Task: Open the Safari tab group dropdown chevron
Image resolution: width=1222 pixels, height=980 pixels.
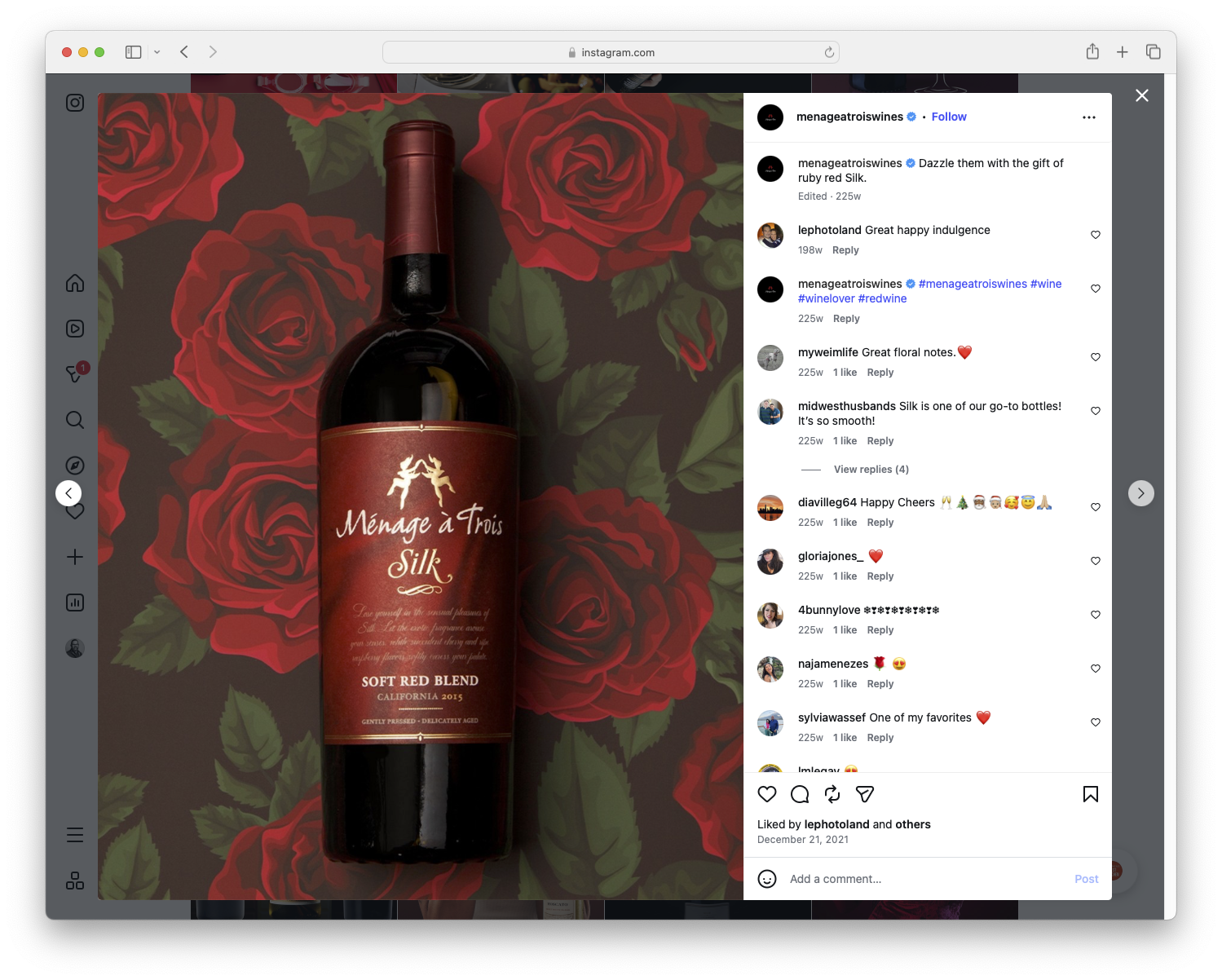Action: (157, 51)
